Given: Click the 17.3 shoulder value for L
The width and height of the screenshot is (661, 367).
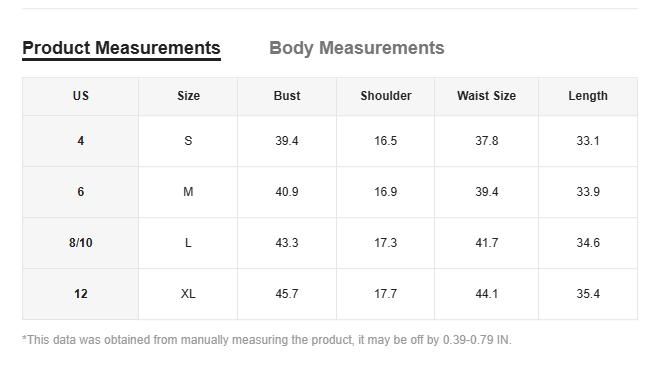Looking at the screenshot, I should point(385,243).
